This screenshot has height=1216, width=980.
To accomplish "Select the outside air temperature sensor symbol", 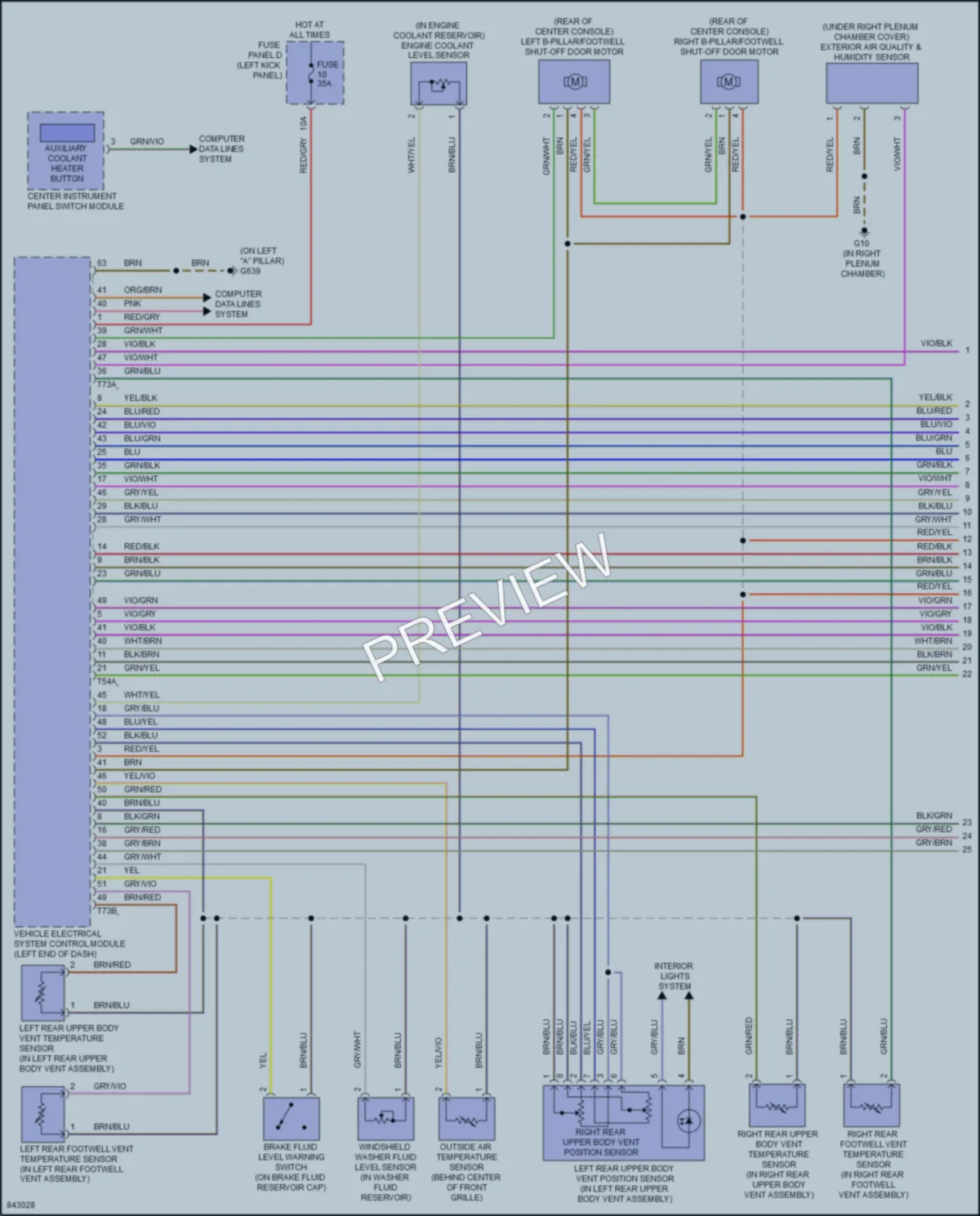I will click(466, 1118).
